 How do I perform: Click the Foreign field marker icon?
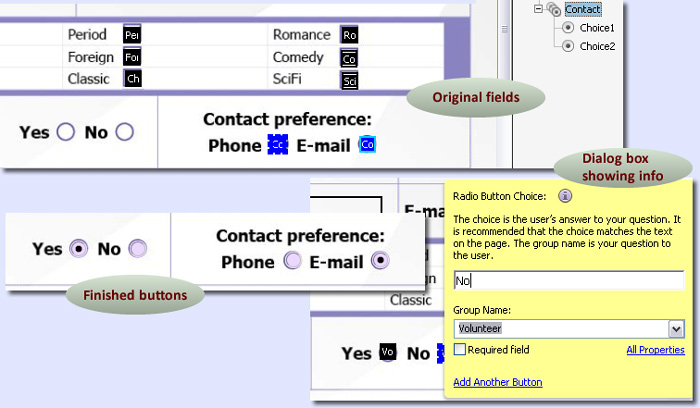tap(132, 57)
